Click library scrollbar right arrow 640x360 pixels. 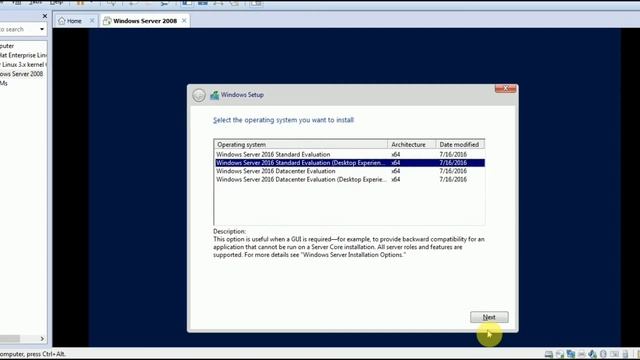42,339
